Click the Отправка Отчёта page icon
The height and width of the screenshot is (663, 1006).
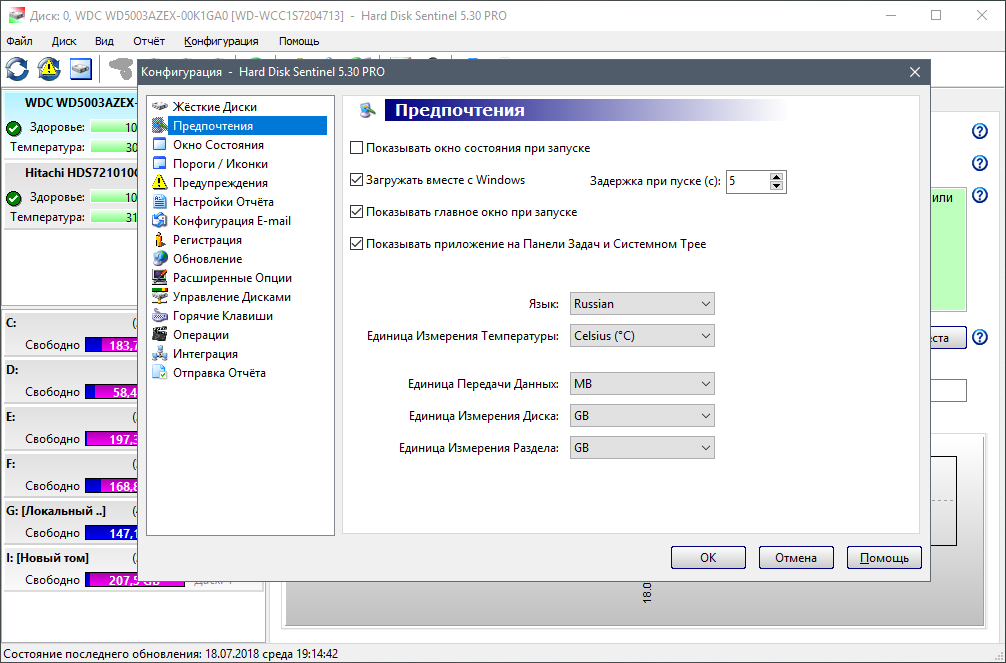(x=160, y=373)
